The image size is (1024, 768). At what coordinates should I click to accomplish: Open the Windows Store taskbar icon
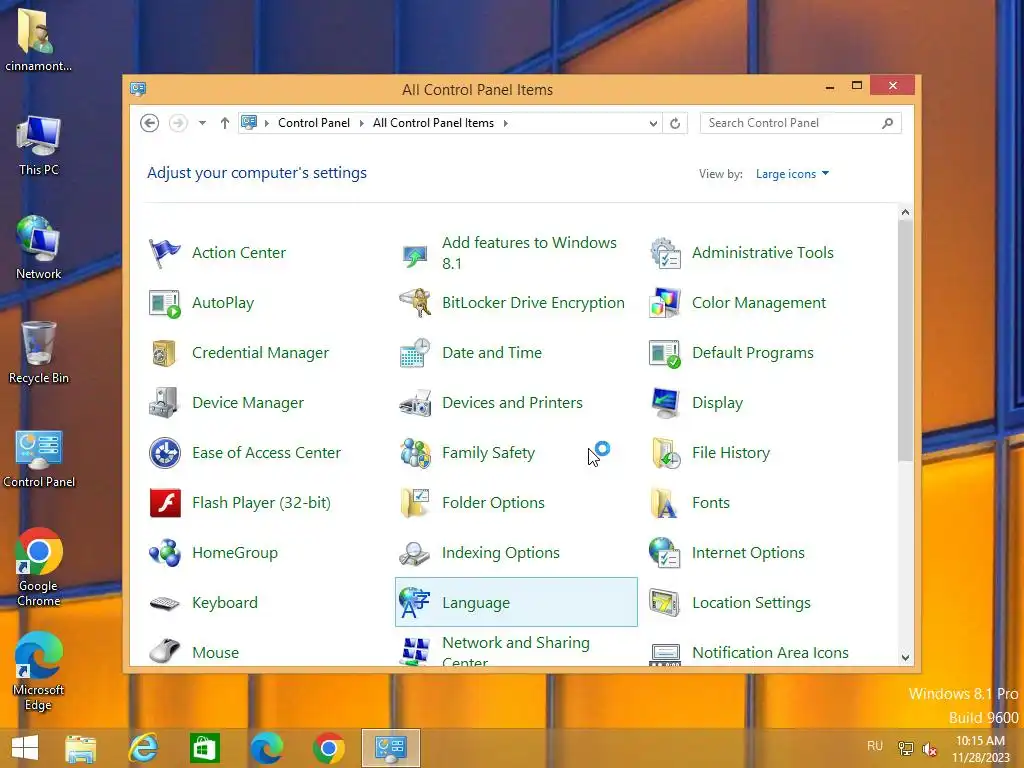click(204, 748)
